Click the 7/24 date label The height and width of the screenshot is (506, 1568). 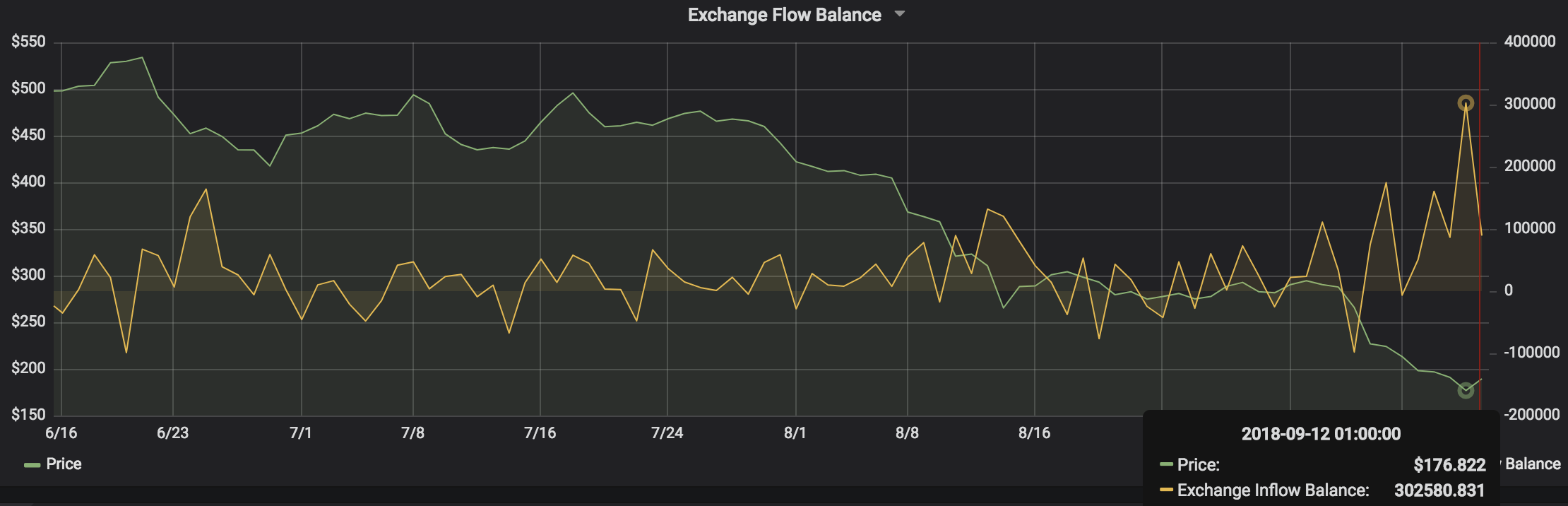click(x=667, y=433)
